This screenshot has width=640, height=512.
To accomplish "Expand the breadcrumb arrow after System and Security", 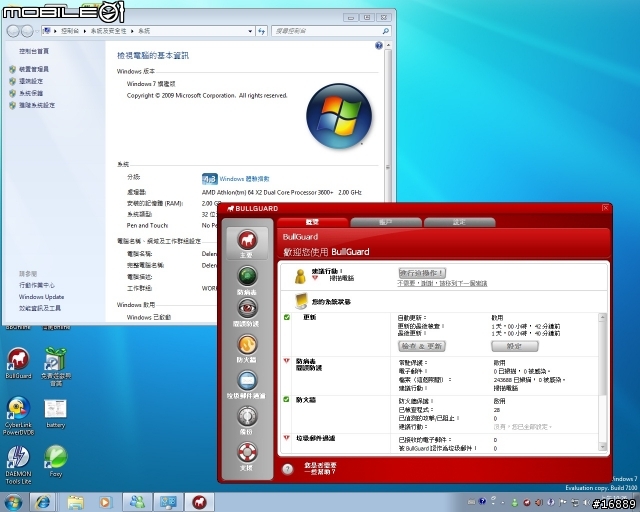I will coord(132,31).
